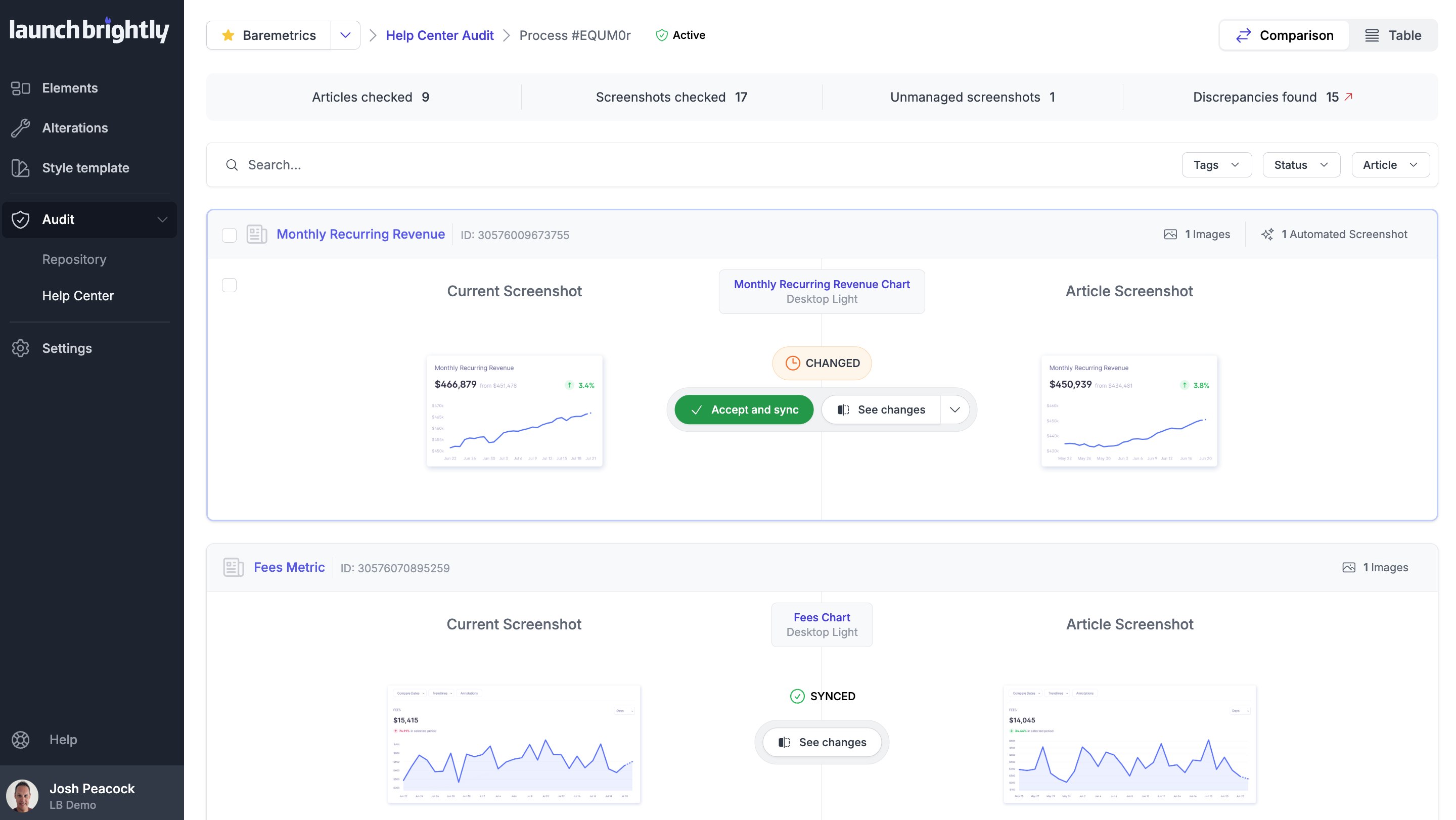Click images icon in Fees Metric header

coord(1349,567)
